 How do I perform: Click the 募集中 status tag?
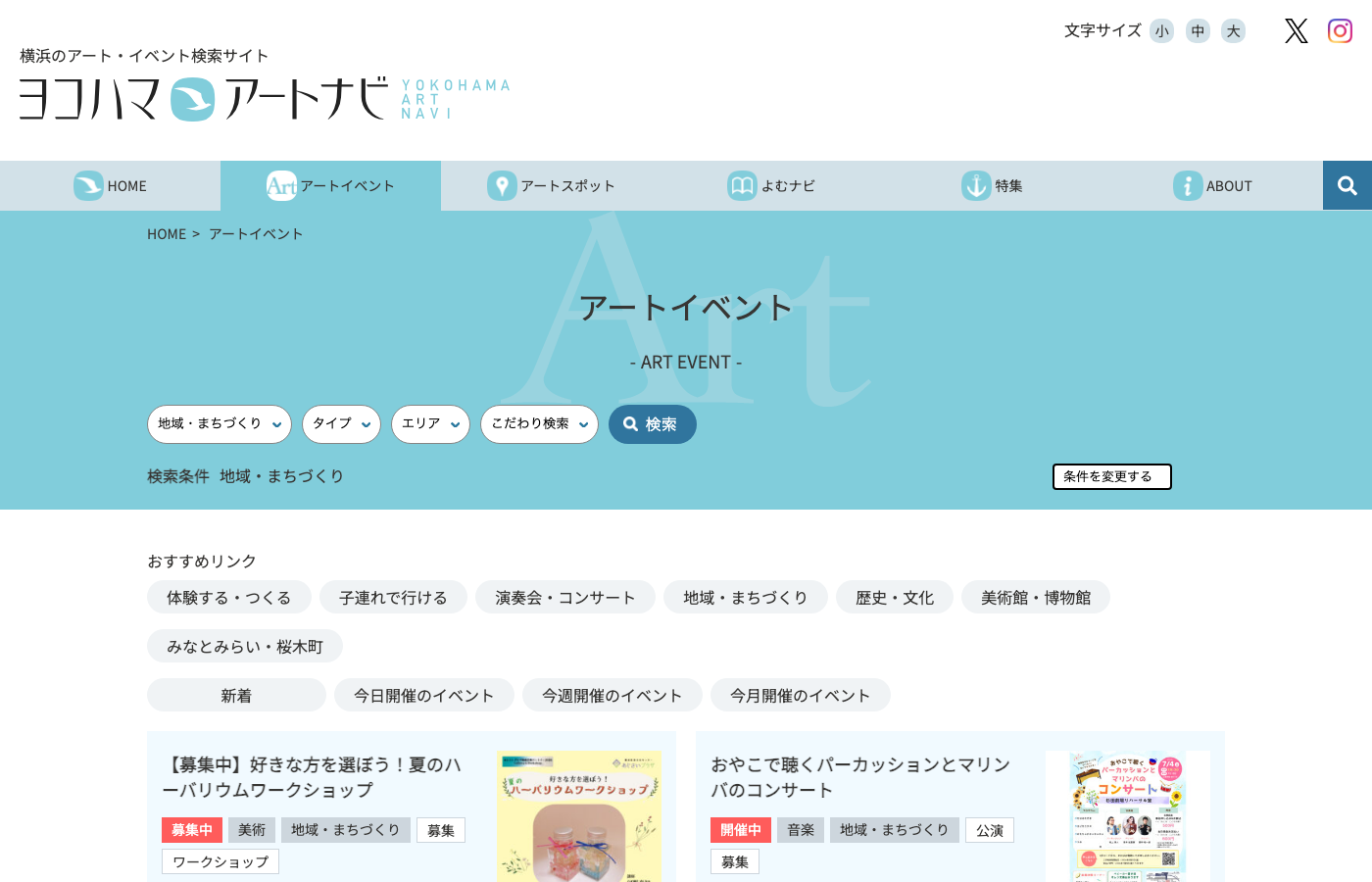[192, 830]
